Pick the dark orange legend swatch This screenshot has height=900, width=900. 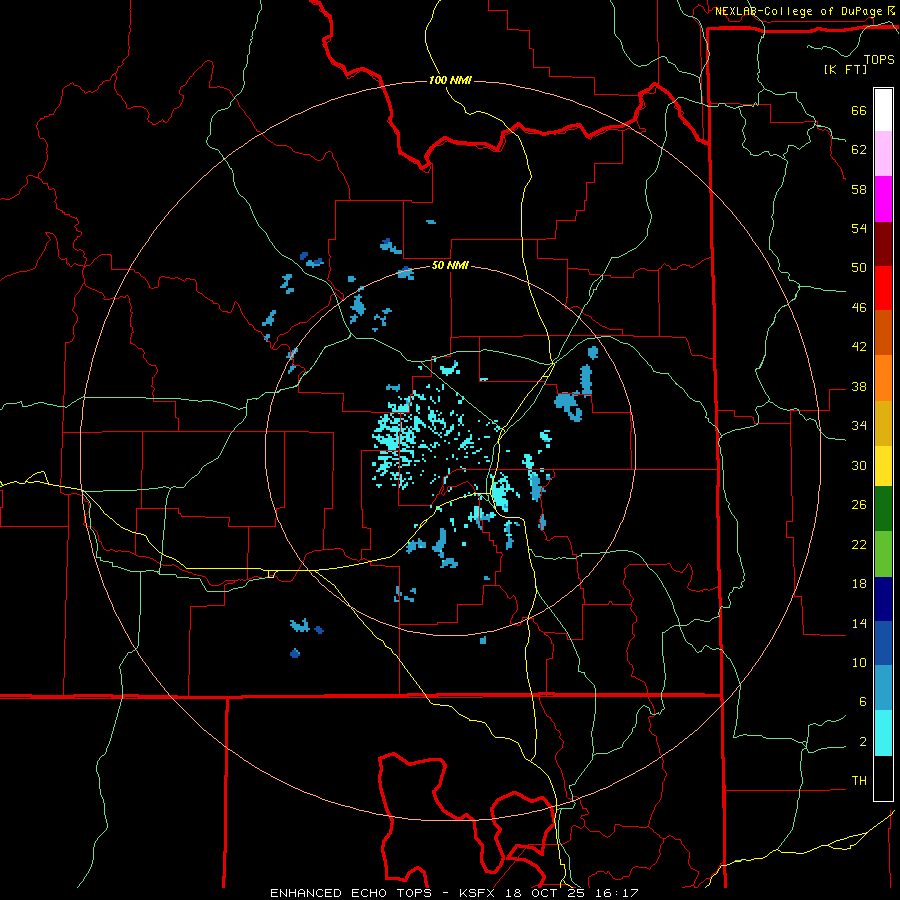coord(883,332)
